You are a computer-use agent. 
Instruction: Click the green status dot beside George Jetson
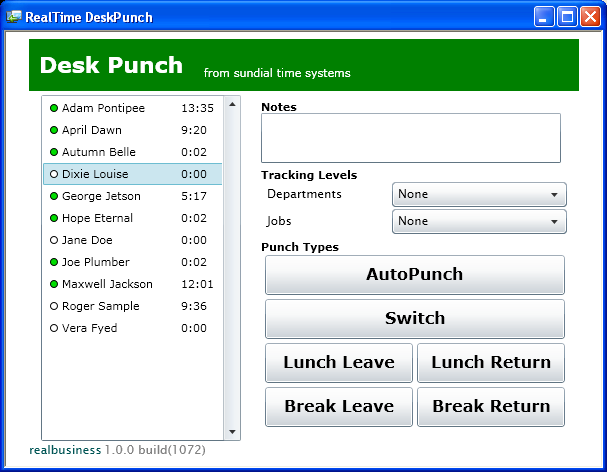54,196
